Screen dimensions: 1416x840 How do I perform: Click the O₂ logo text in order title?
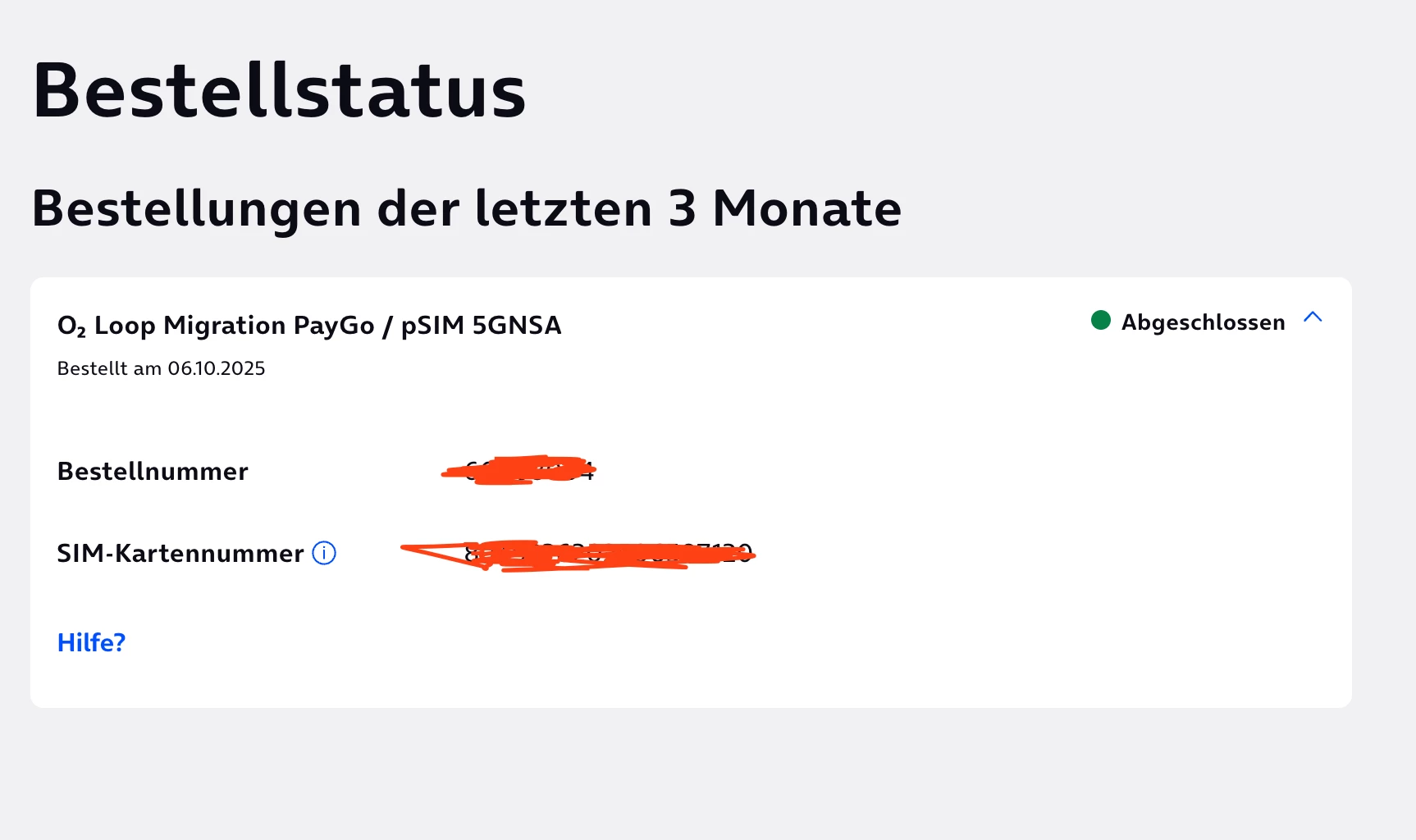pos(71,326)
